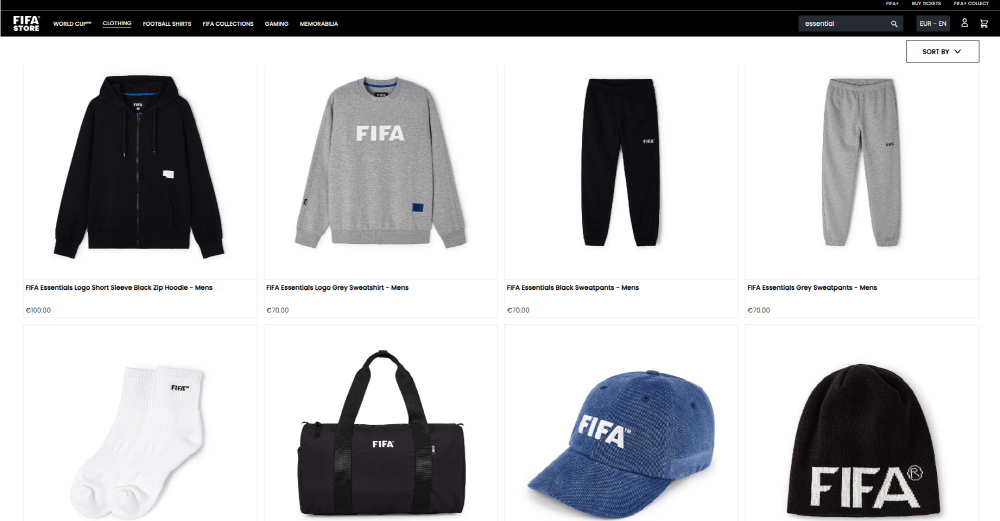Click the Buy Tickets link at top

(x=926, y=4)
